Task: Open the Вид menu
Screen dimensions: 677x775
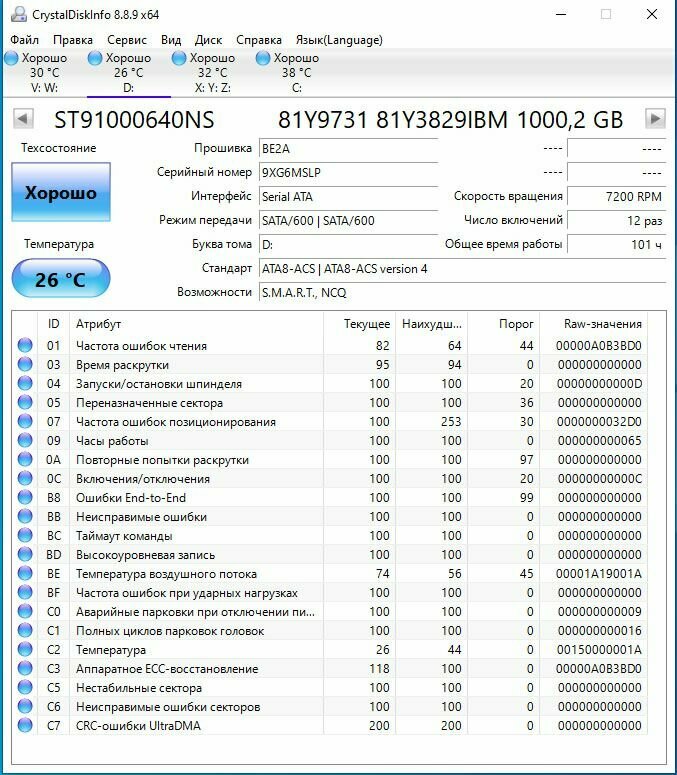Action: 171,40
